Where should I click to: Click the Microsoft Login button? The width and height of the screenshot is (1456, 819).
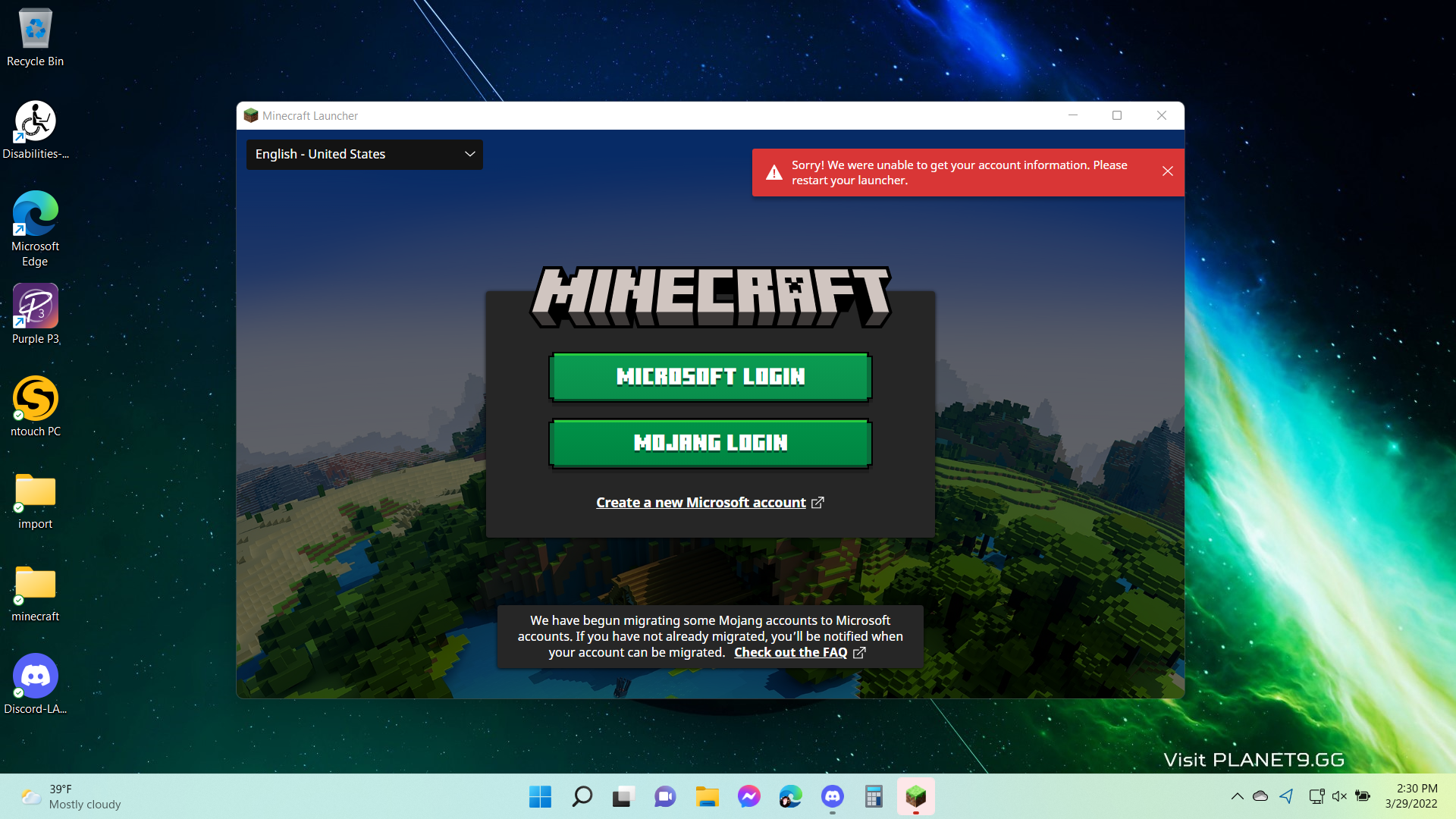(710, 377)
